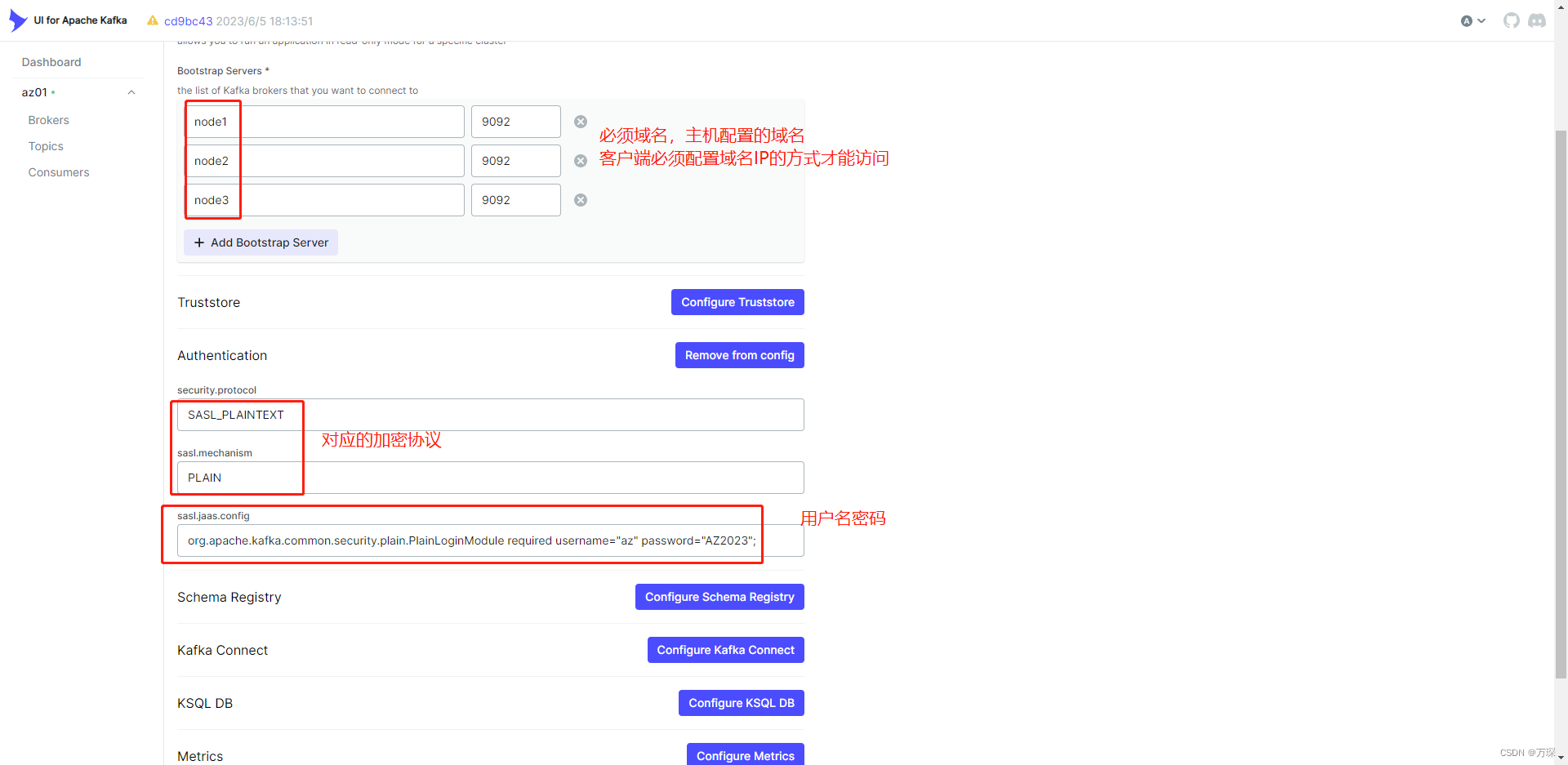
Task: Remove the node3 bootstrap server
Action: coord(581,200)
